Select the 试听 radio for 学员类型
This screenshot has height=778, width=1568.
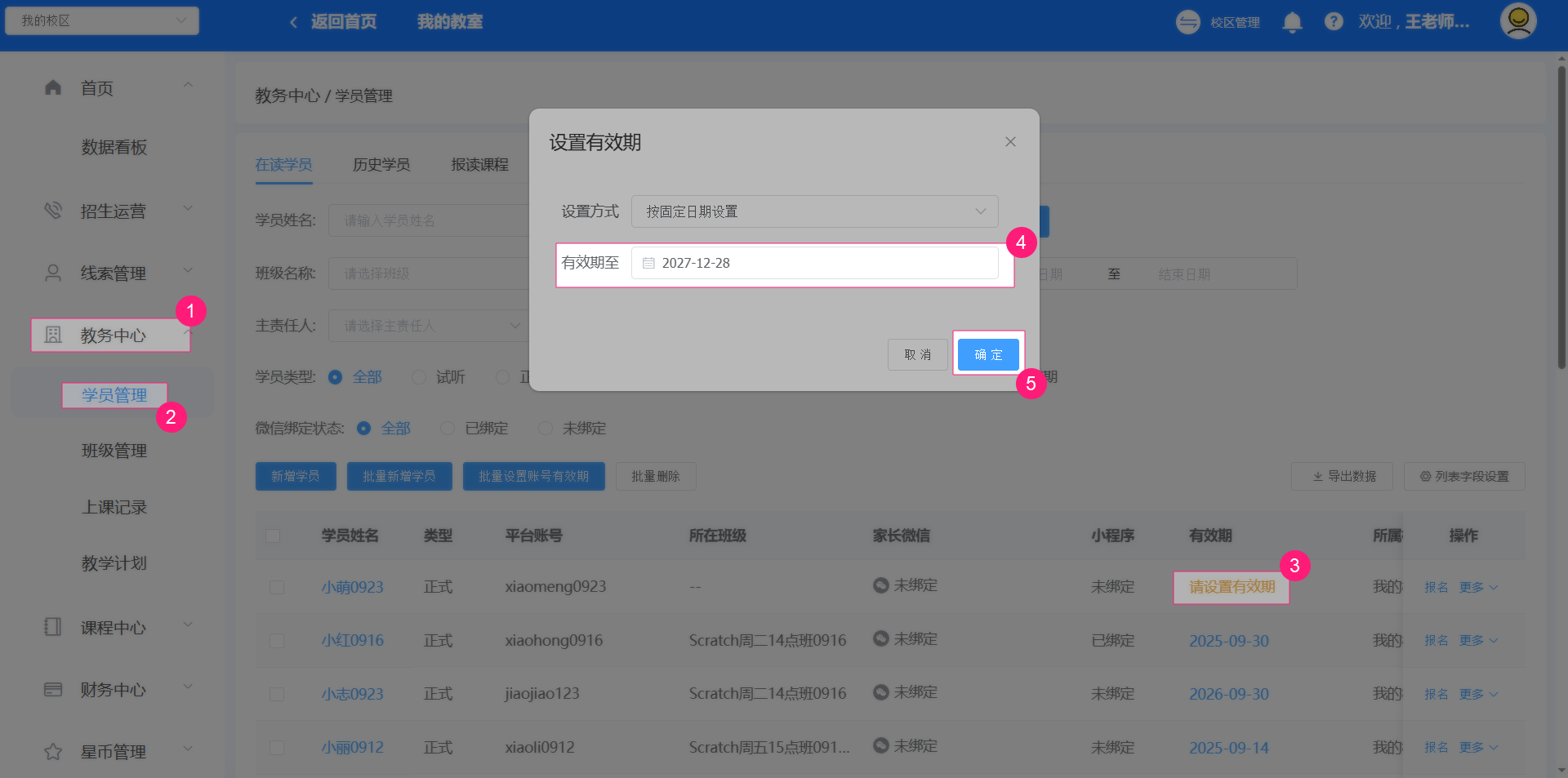pos(419,376)
